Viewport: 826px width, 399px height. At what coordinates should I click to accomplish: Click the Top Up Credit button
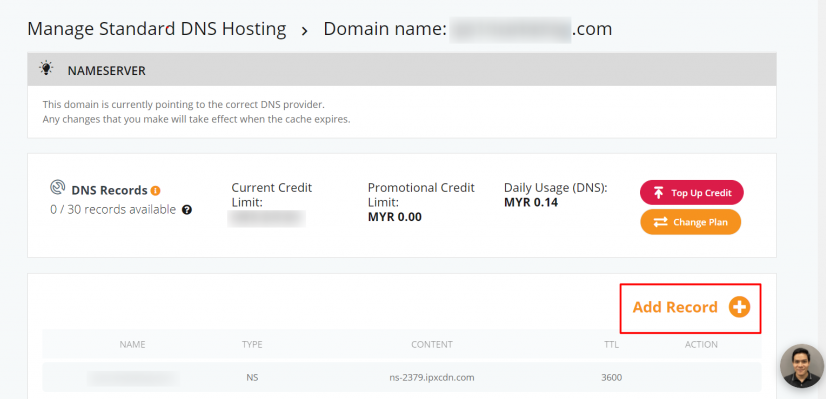(x=692, y=192)
